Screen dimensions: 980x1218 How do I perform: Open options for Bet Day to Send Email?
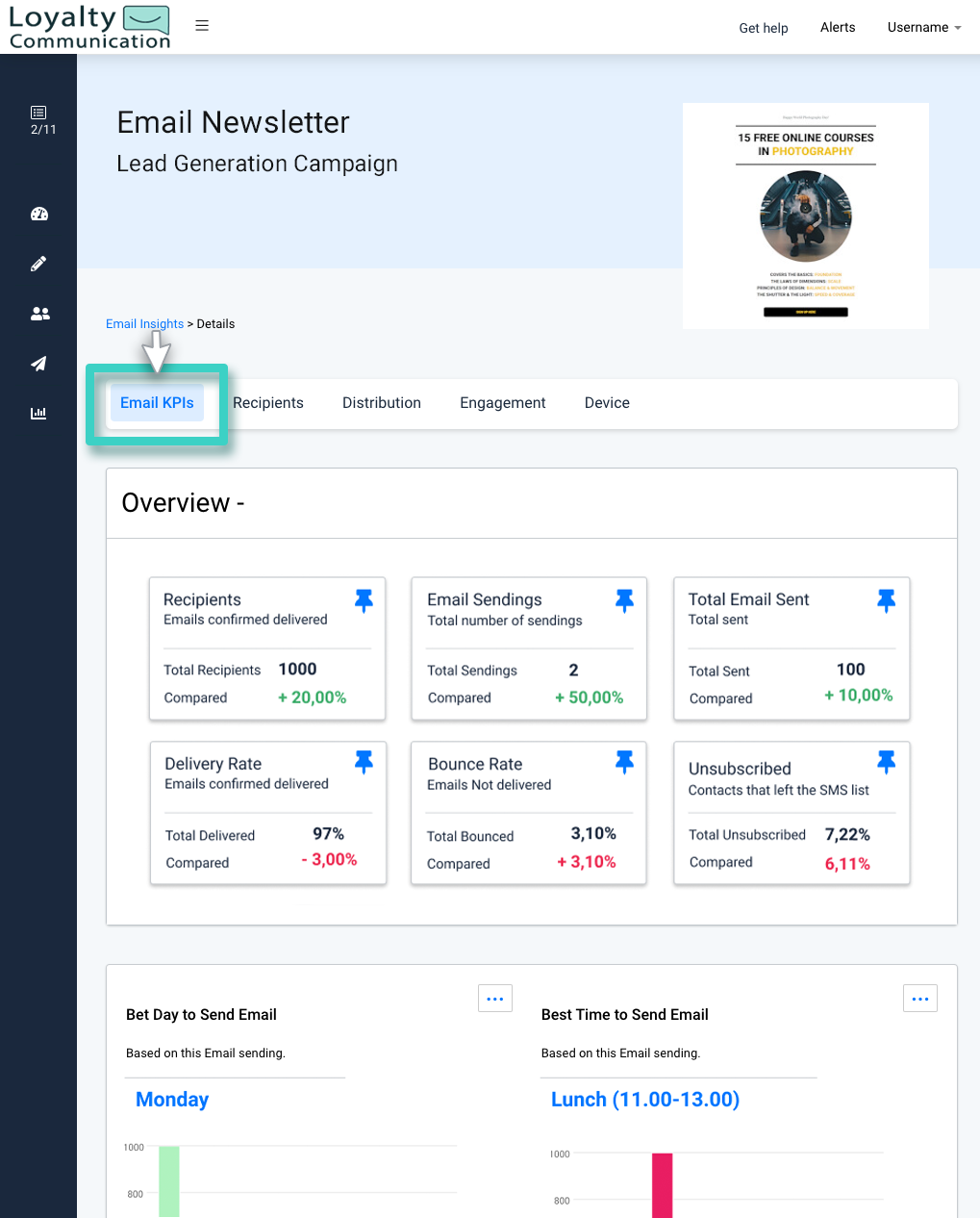pyautogui.click(x=494, y=998)
